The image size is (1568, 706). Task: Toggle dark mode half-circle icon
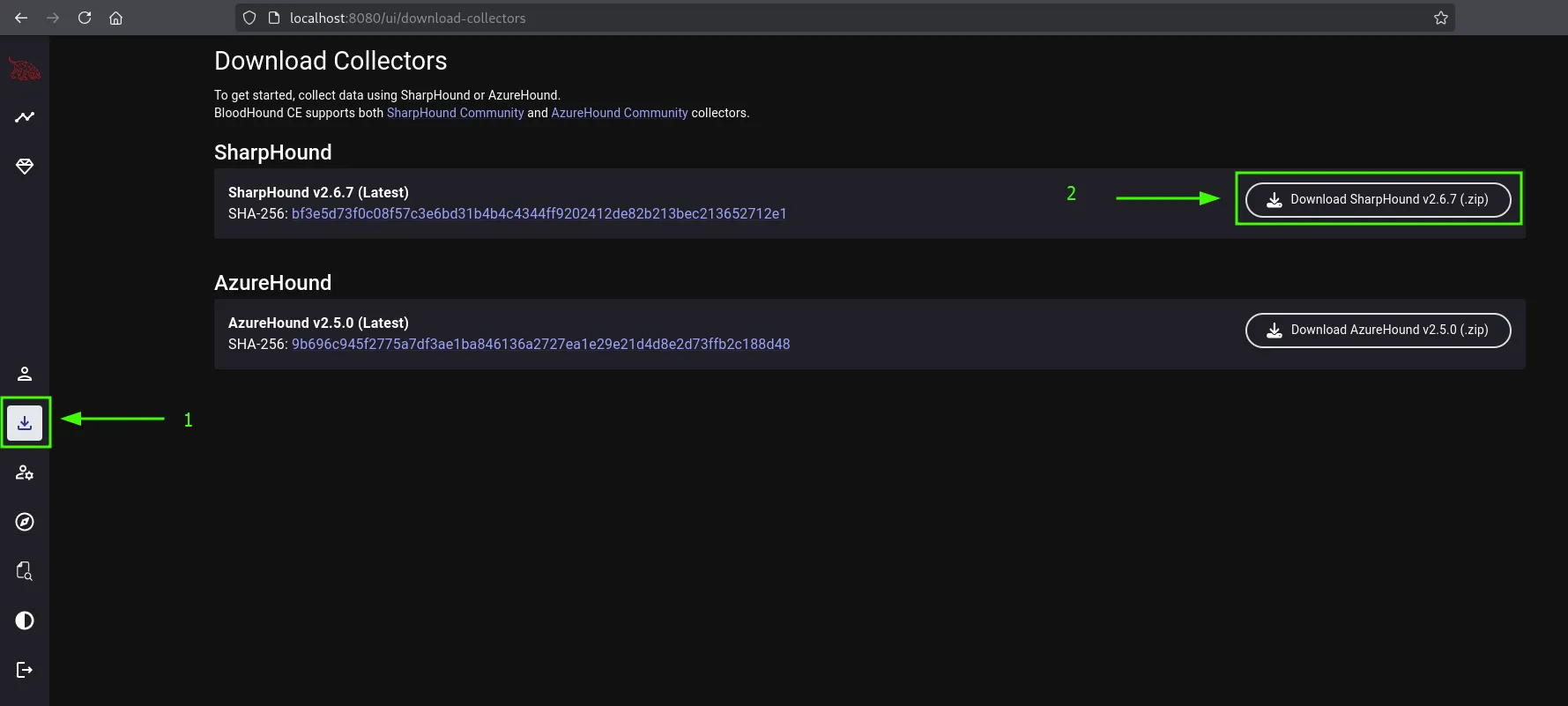click(x=25, y=621)
